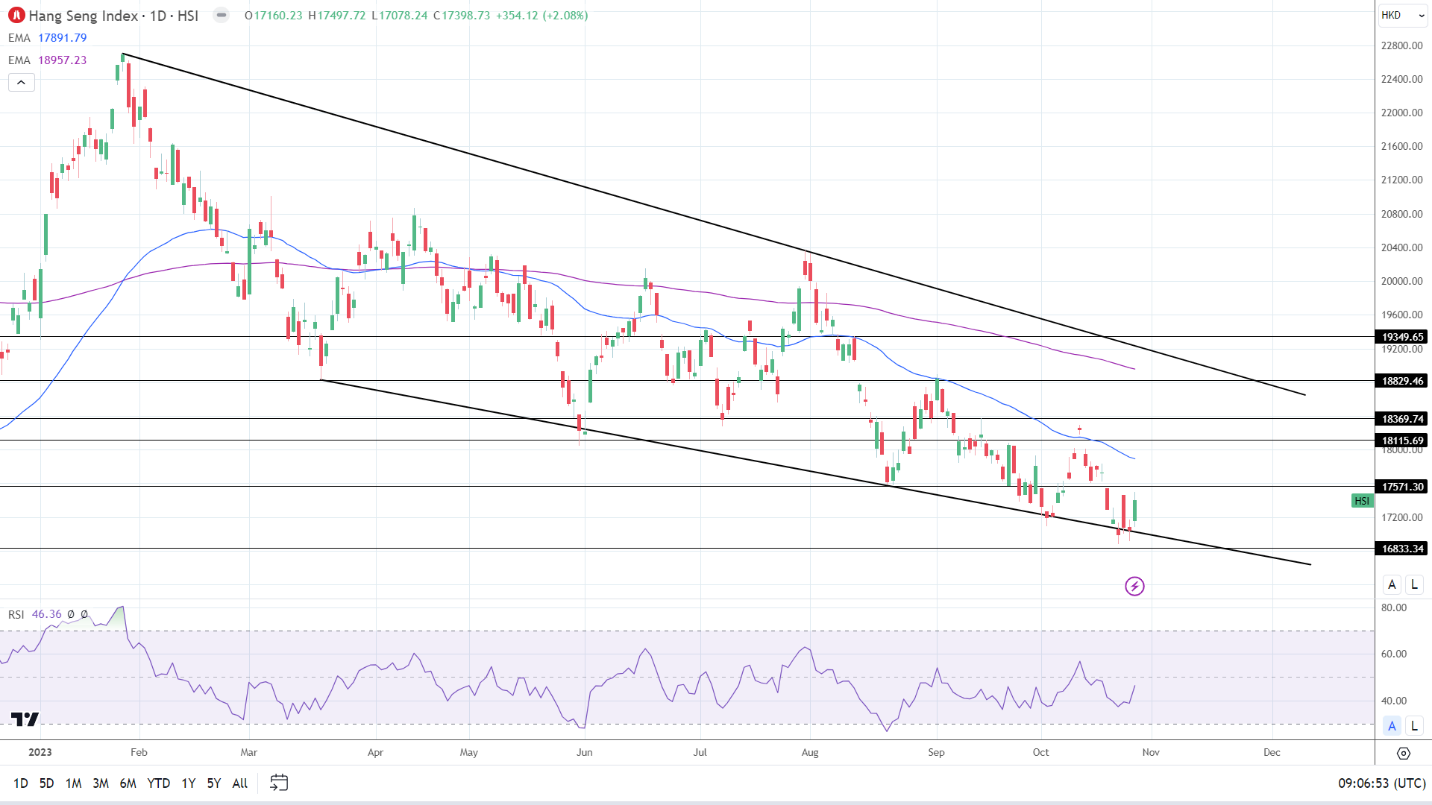Select the 3M time range

[101, 783]
